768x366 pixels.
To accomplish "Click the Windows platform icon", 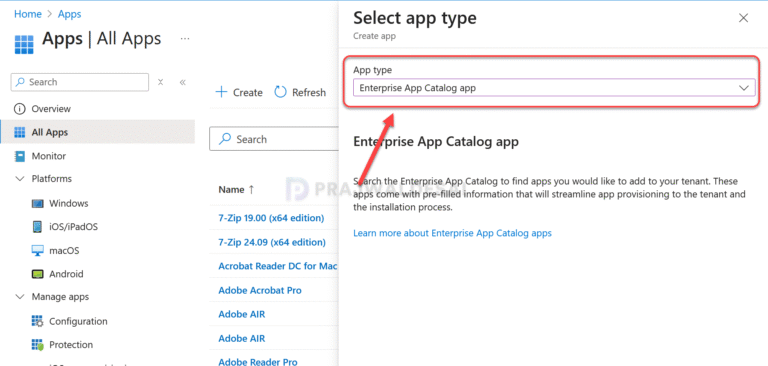I will pos(37,203).
